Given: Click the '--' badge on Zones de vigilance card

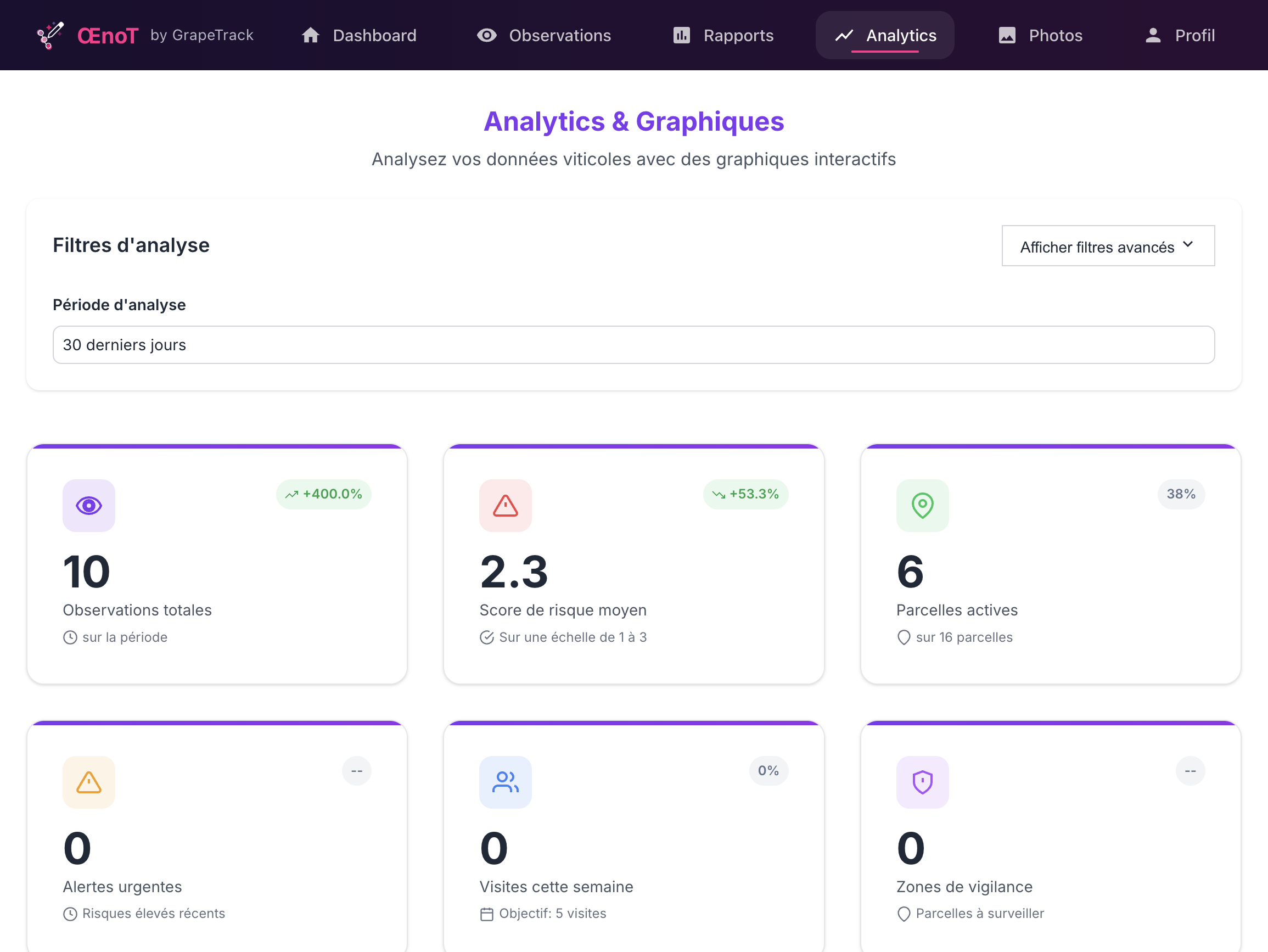Looking at the screenshot, I should [x=1190, y=771].
